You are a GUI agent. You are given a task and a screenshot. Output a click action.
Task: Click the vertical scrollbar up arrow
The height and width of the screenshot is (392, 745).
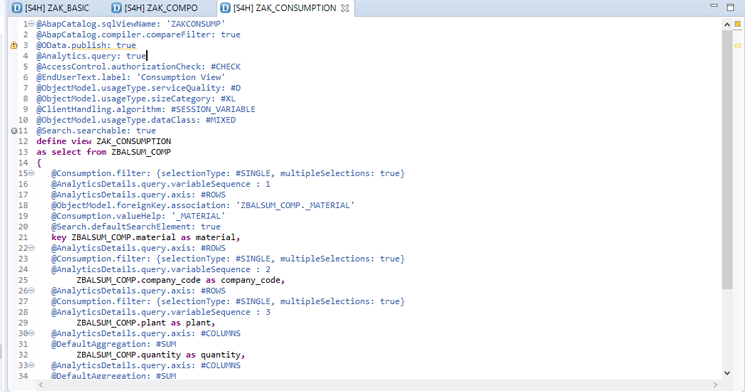pos(727,24)
